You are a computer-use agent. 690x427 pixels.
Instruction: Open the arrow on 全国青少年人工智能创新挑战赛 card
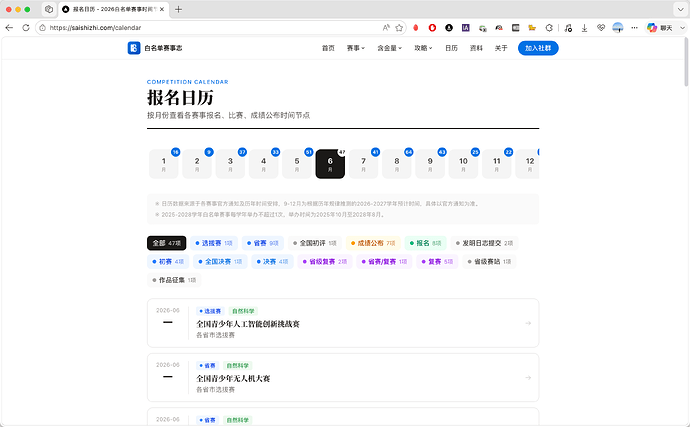pos(528,324)
